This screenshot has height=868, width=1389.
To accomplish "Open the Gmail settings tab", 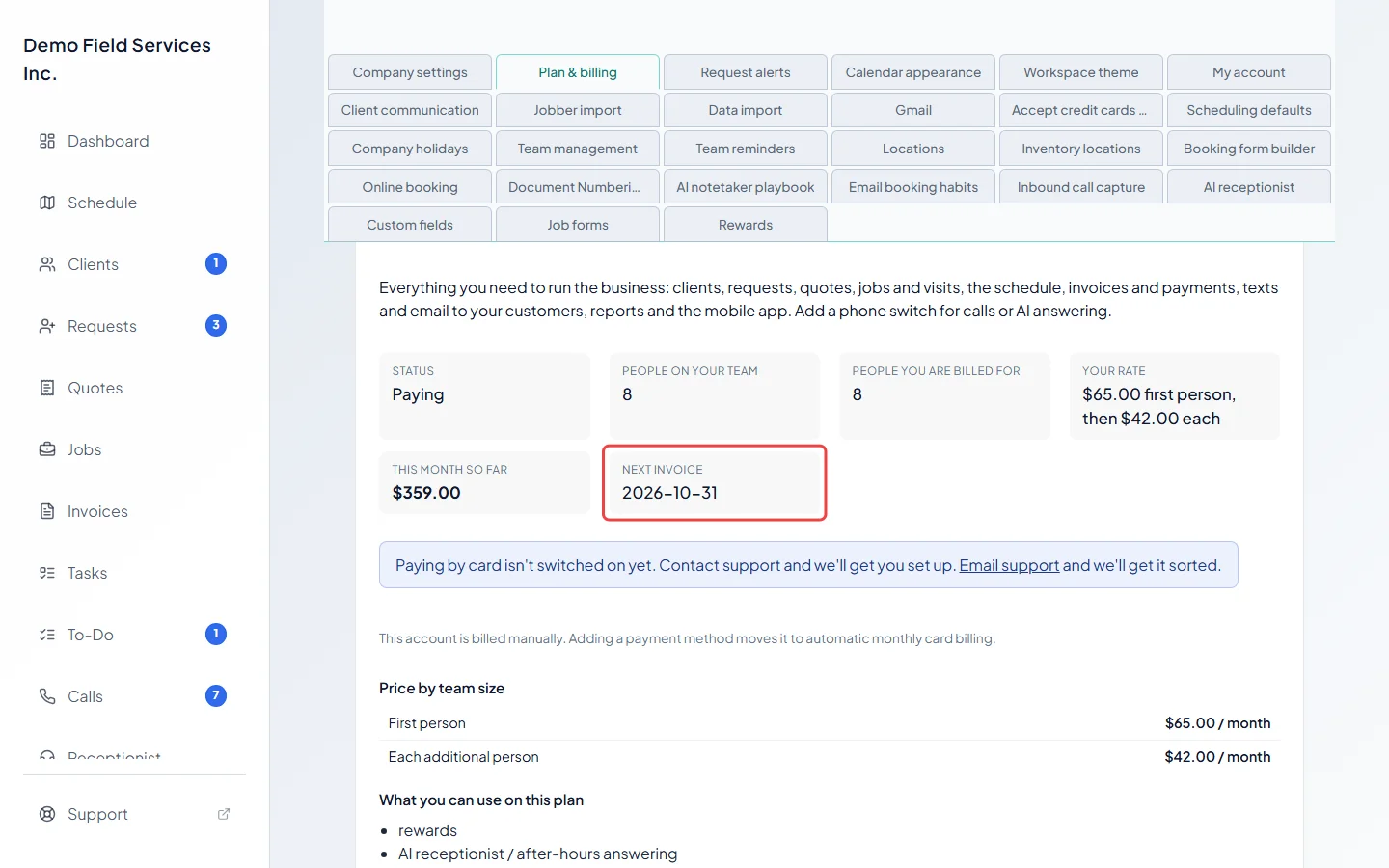I will tap(913, 110).
